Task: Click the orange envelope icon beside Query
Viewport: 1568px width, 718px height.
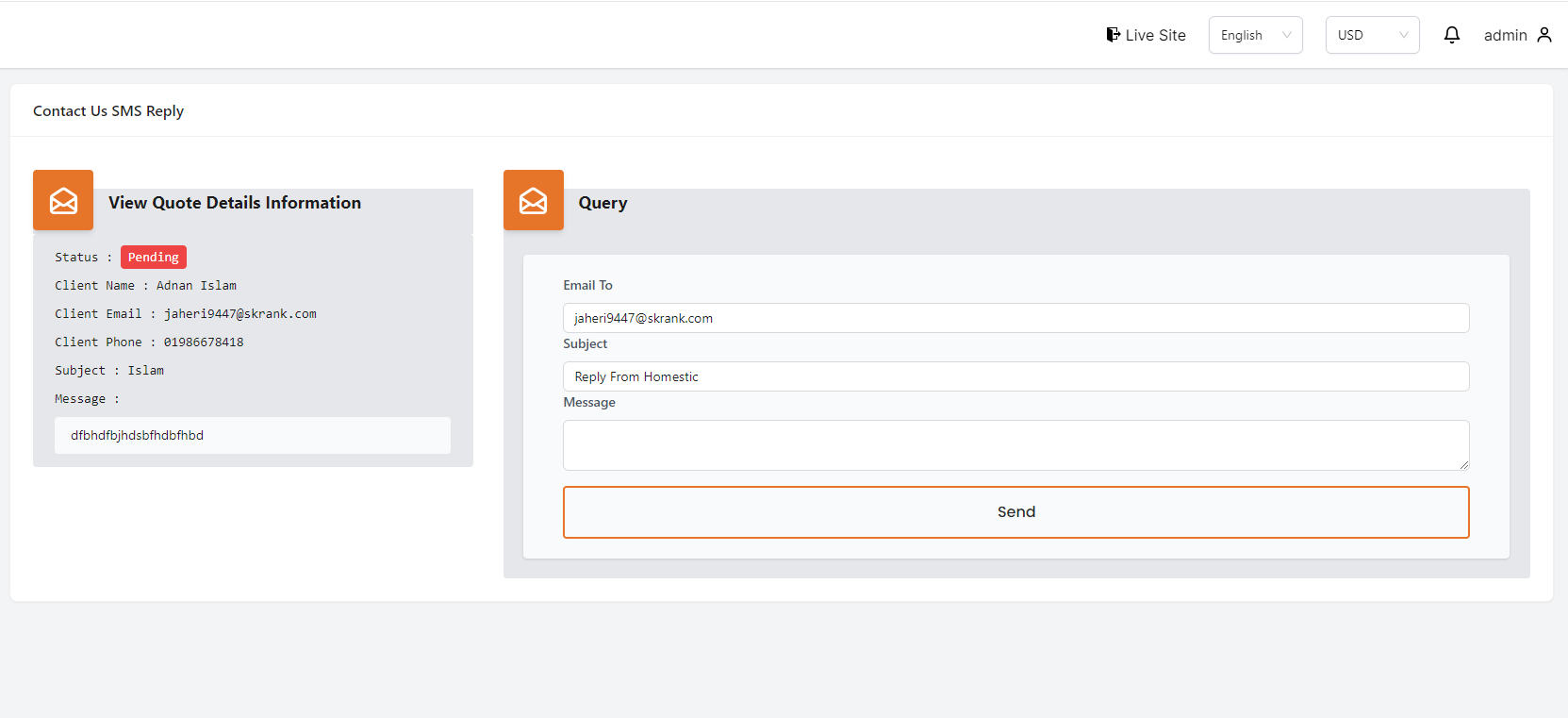Action: 534,200
